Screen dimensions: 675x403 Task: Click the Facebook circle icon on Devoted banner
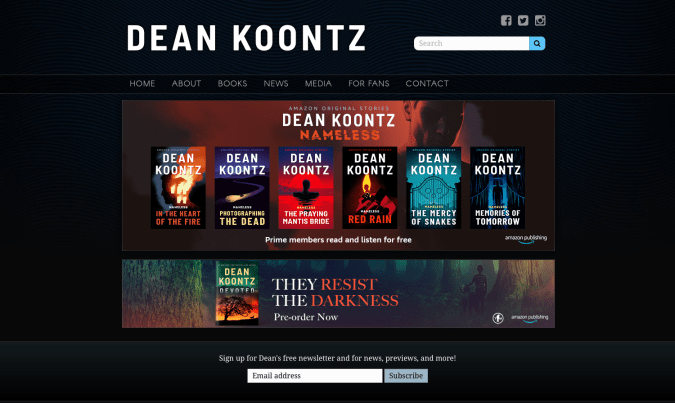coord(498,318)
